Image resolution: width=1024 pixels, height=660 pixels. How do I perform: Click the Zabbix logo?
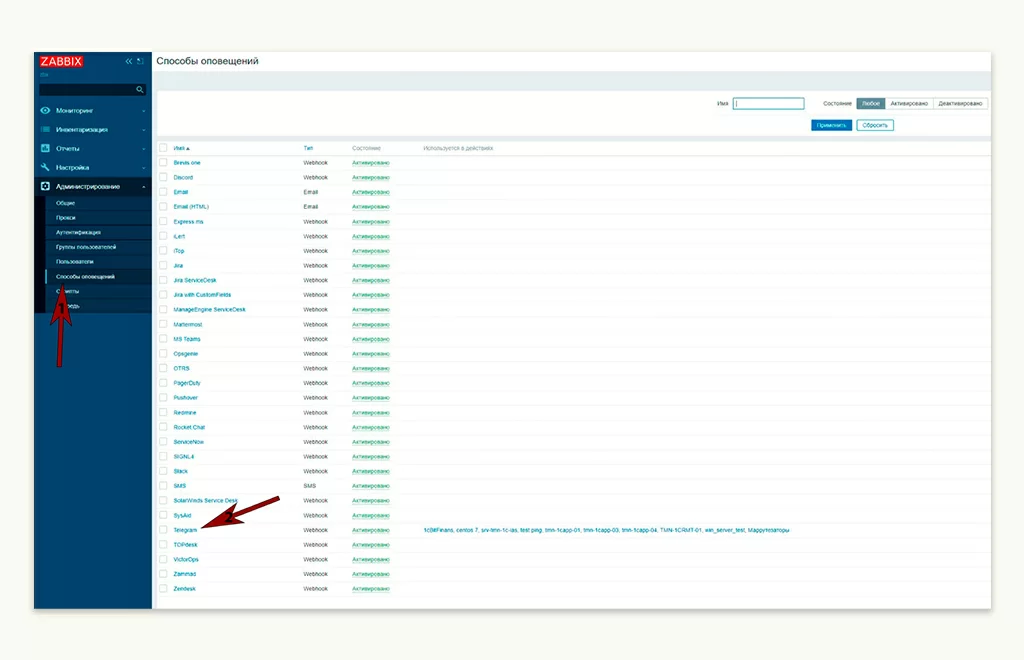pyautogui.click(x=61, y=61)
